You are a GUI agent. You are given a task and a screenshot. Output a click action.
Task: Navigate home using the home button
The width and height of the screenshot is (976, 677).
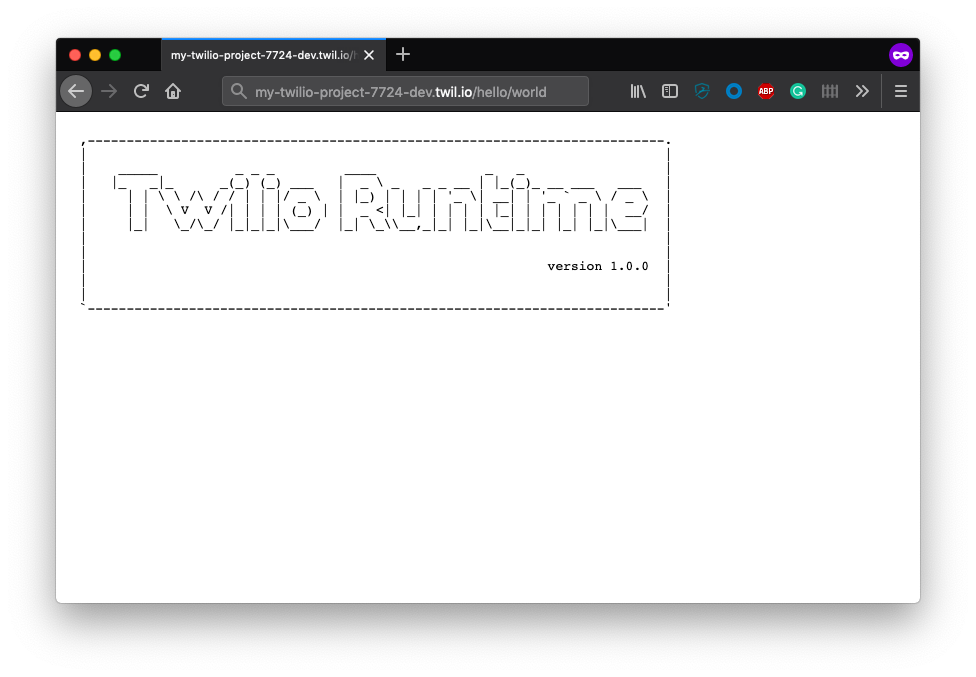[x=172, y=91]
